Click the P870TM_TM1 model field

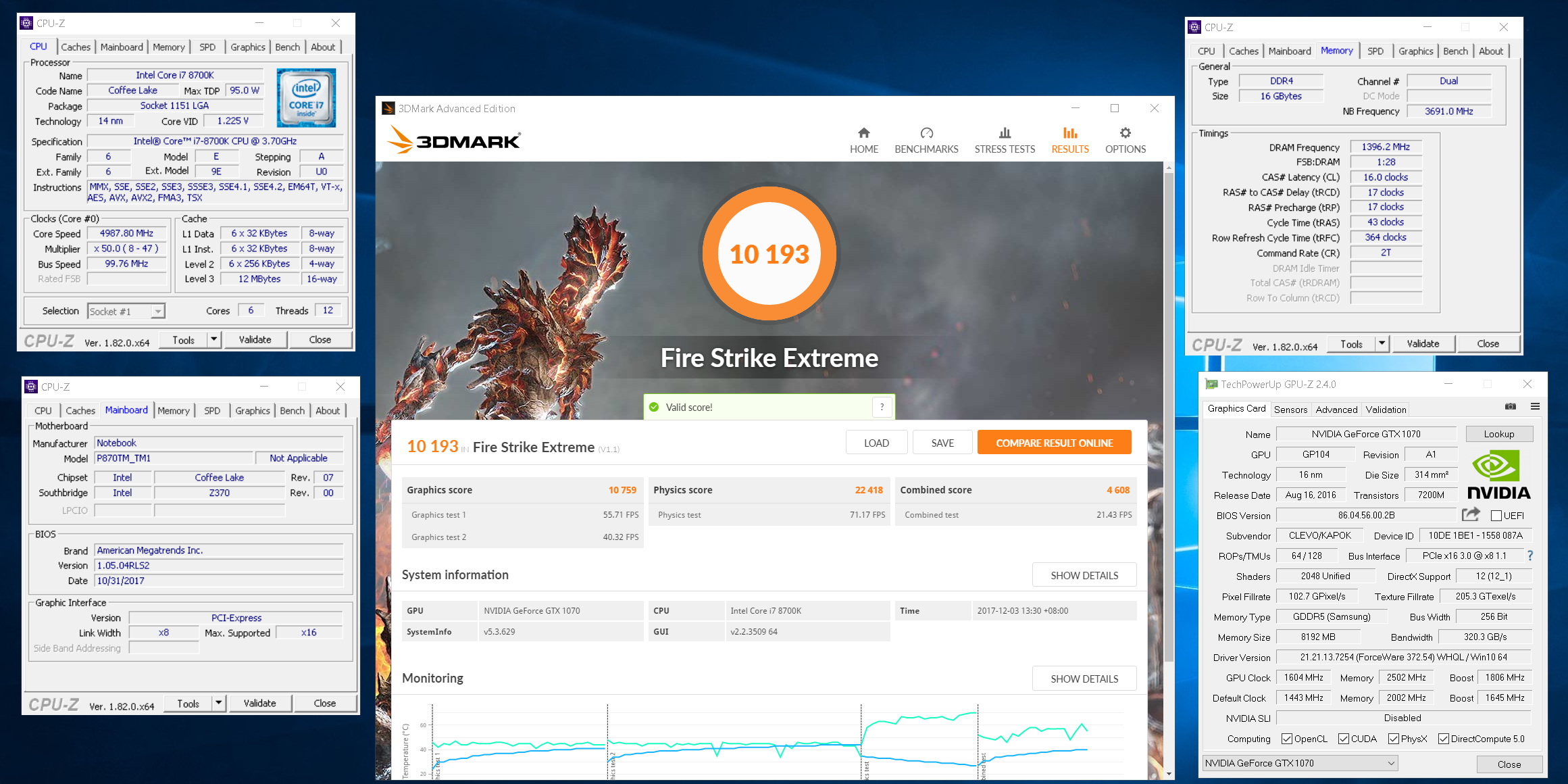tap(174, 458)
